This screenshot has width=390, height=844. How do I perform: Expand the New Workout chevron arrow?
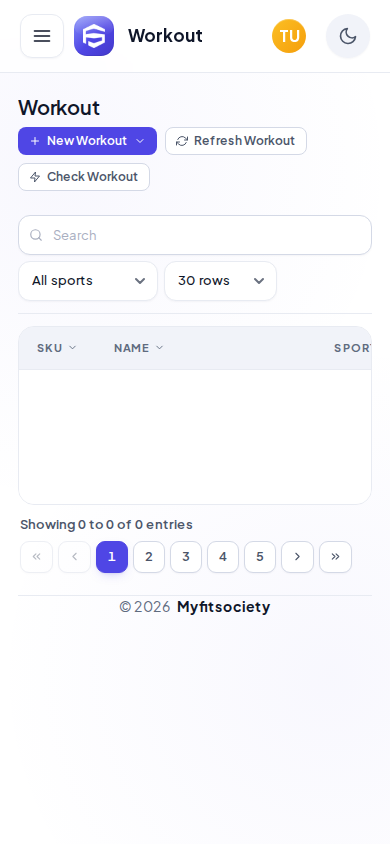tap(140, 141)
